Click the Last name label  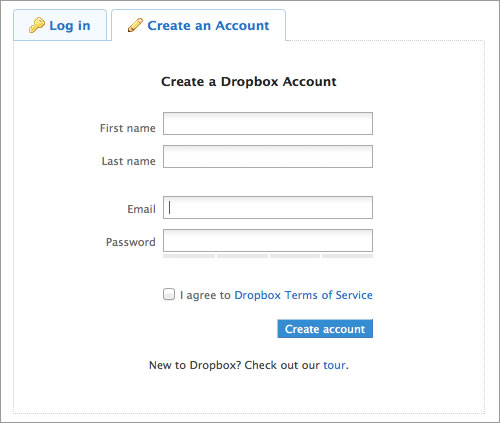click(x=129, y=161)
